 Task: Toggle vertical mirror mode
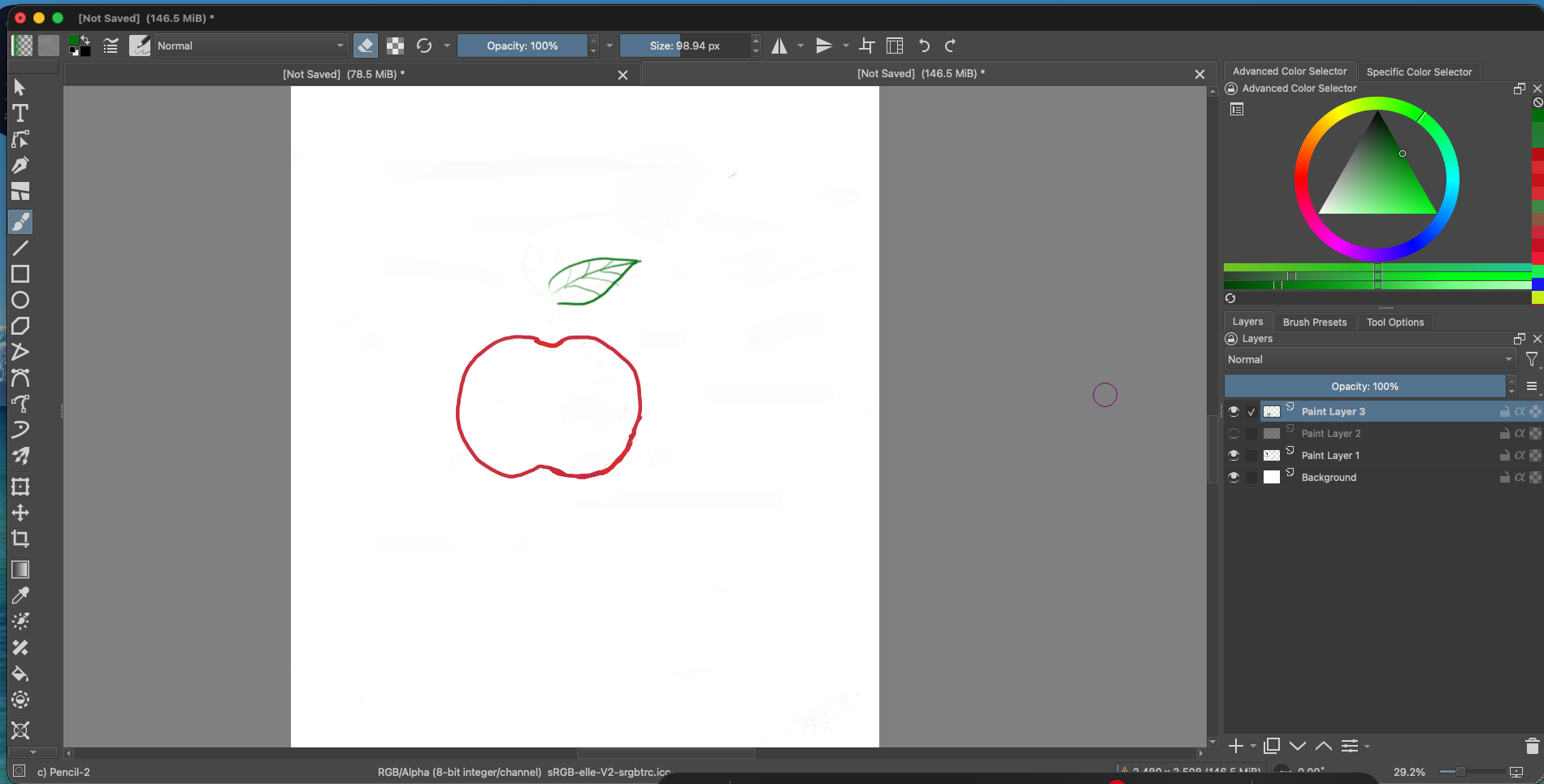(824, 45)
